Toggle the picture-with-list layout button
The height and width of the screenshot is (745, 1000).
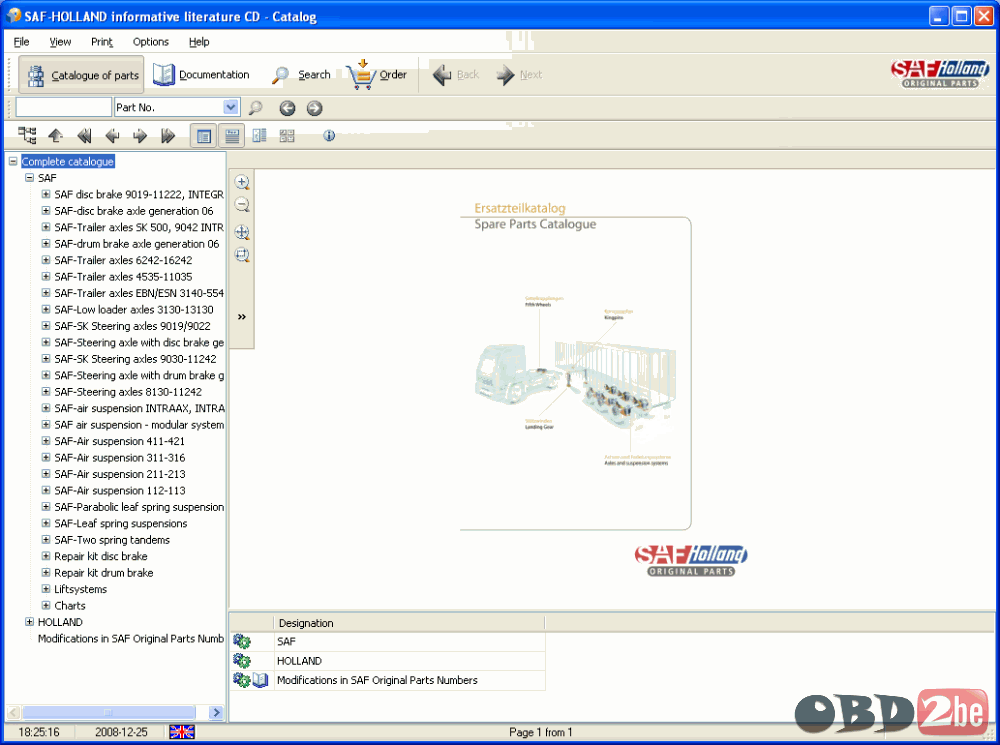click(260, 135)
